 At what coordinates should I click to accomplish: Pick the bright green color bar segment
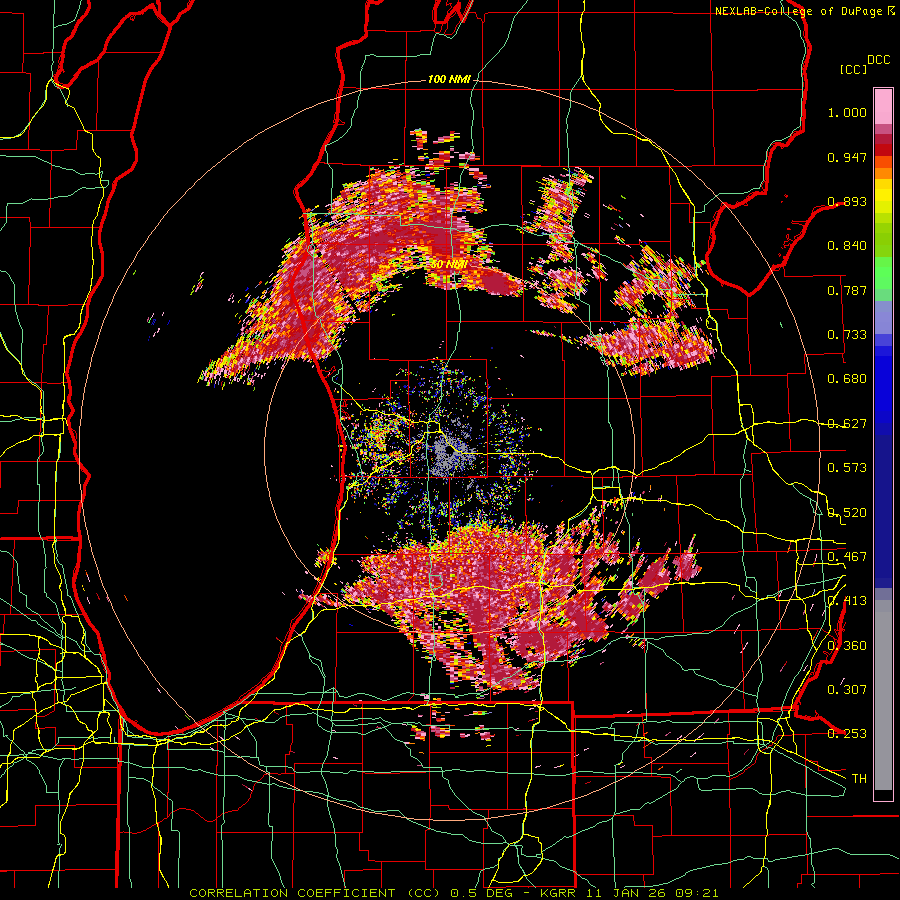coord(883,273)
